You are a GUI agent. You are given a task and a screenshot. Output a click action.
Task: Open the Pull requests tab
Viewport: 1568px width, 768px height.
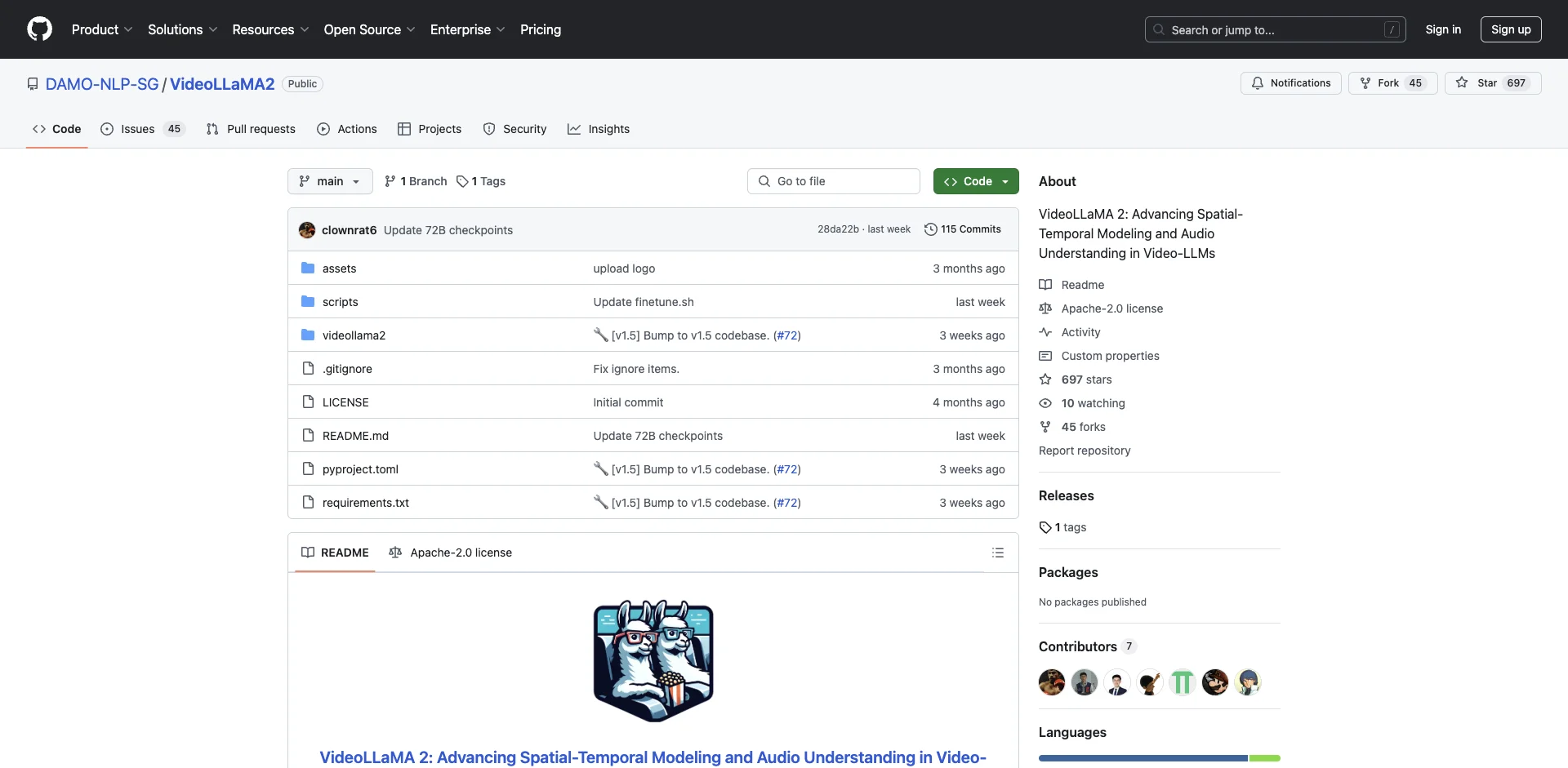coord(251,129)
